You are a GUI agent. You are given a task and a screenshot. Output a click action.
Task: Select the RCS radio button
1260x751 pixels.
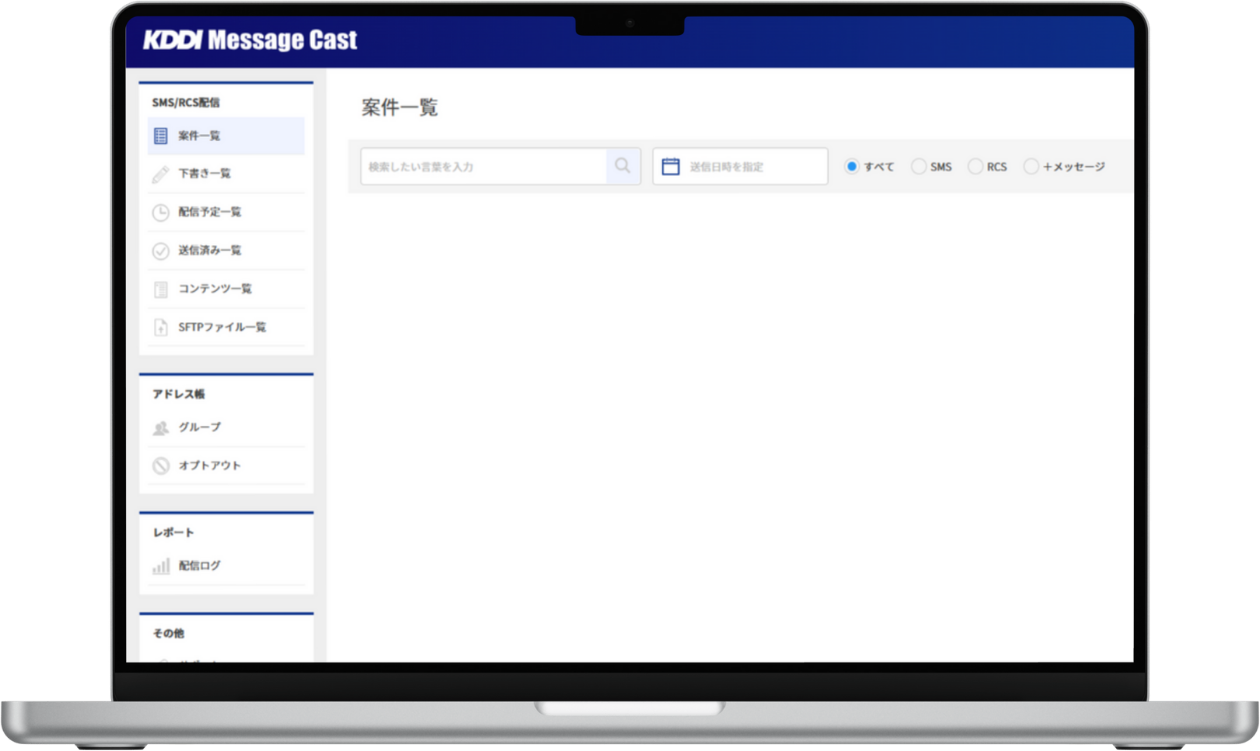tap(973, 166)
